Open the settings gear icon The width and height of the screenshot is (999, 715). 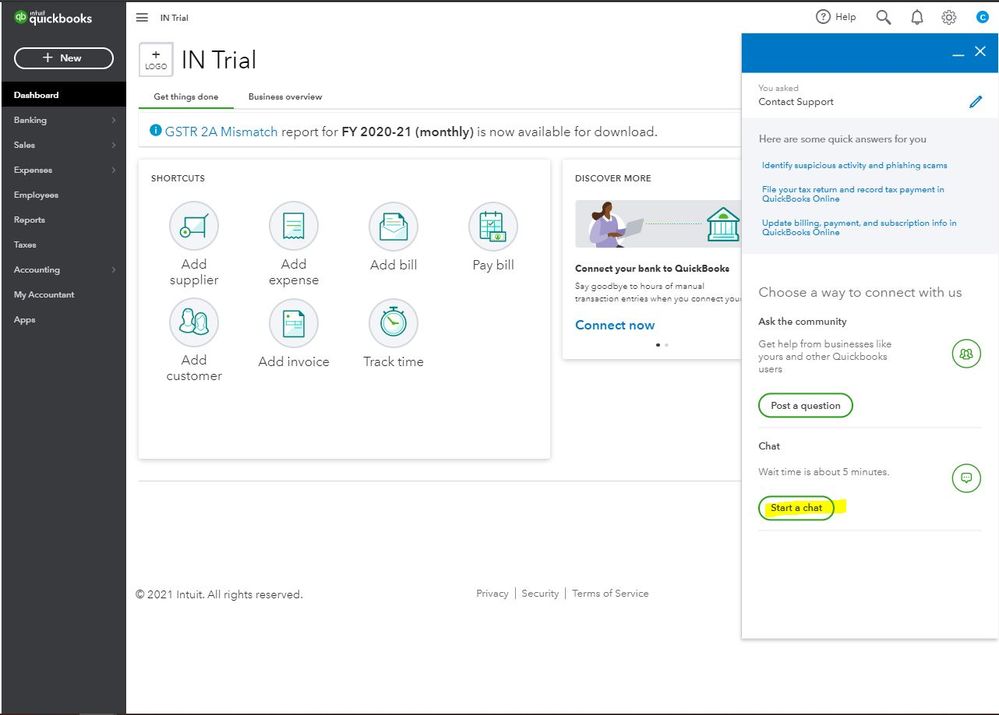(x=949, y=17)
